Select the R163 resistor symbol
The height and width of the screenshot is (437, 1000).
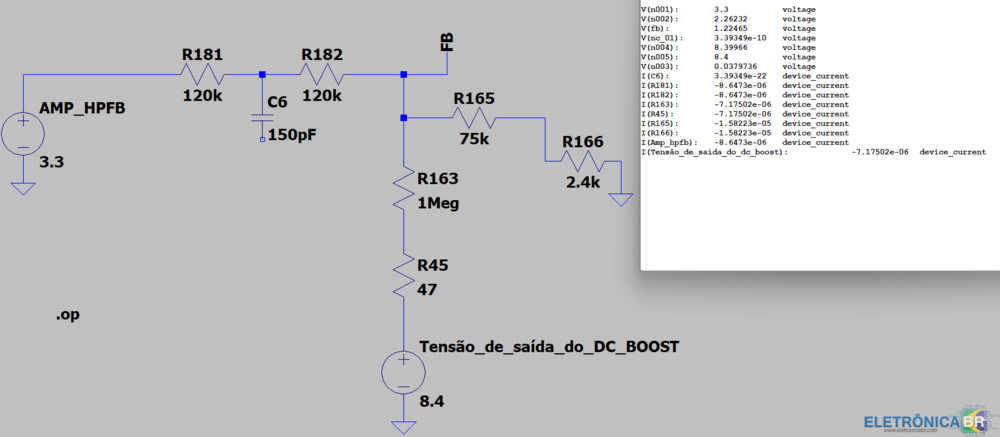point(403,190)
